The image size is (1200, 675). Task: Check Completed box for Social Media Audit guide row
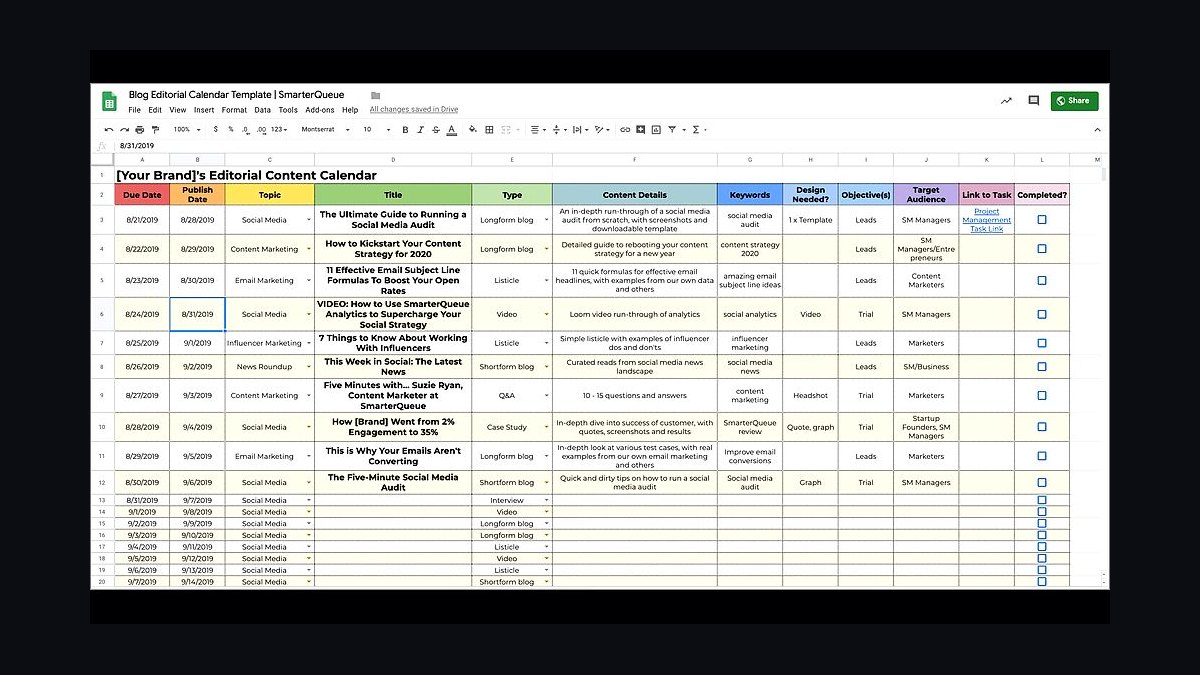(x=1042, y=219)
